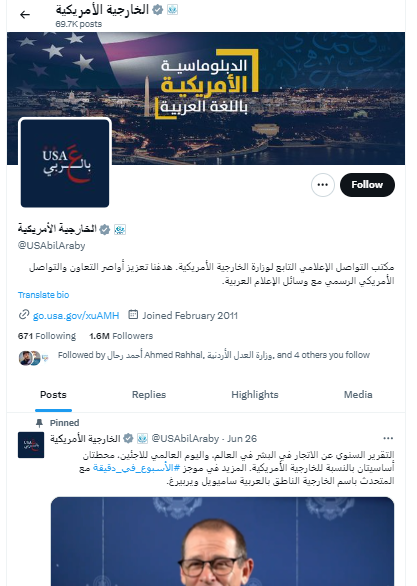Open the USA بالعربي profile picture

point(65,163)
